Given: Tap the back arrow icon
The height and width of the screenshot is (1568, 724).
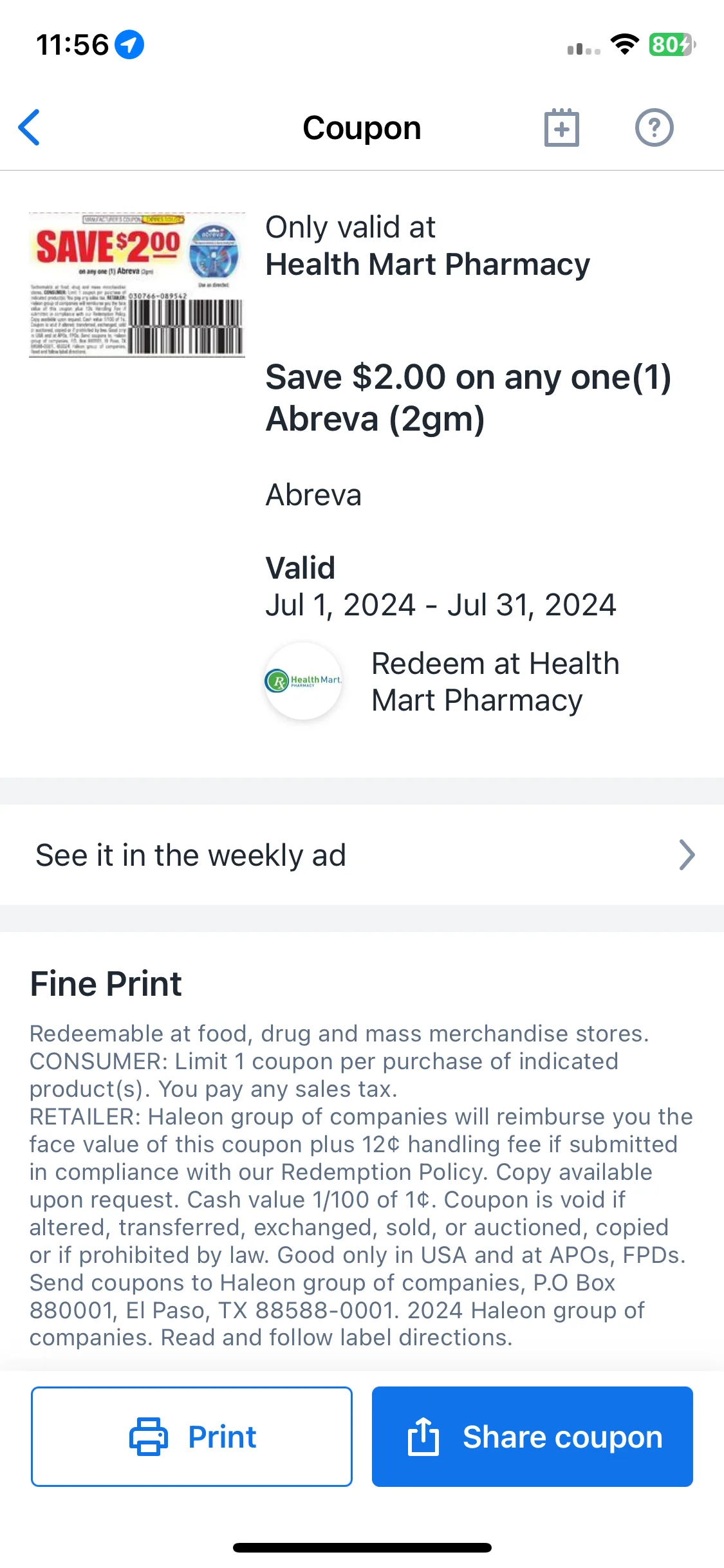Looking at the screenshot, I should [29, 127].
